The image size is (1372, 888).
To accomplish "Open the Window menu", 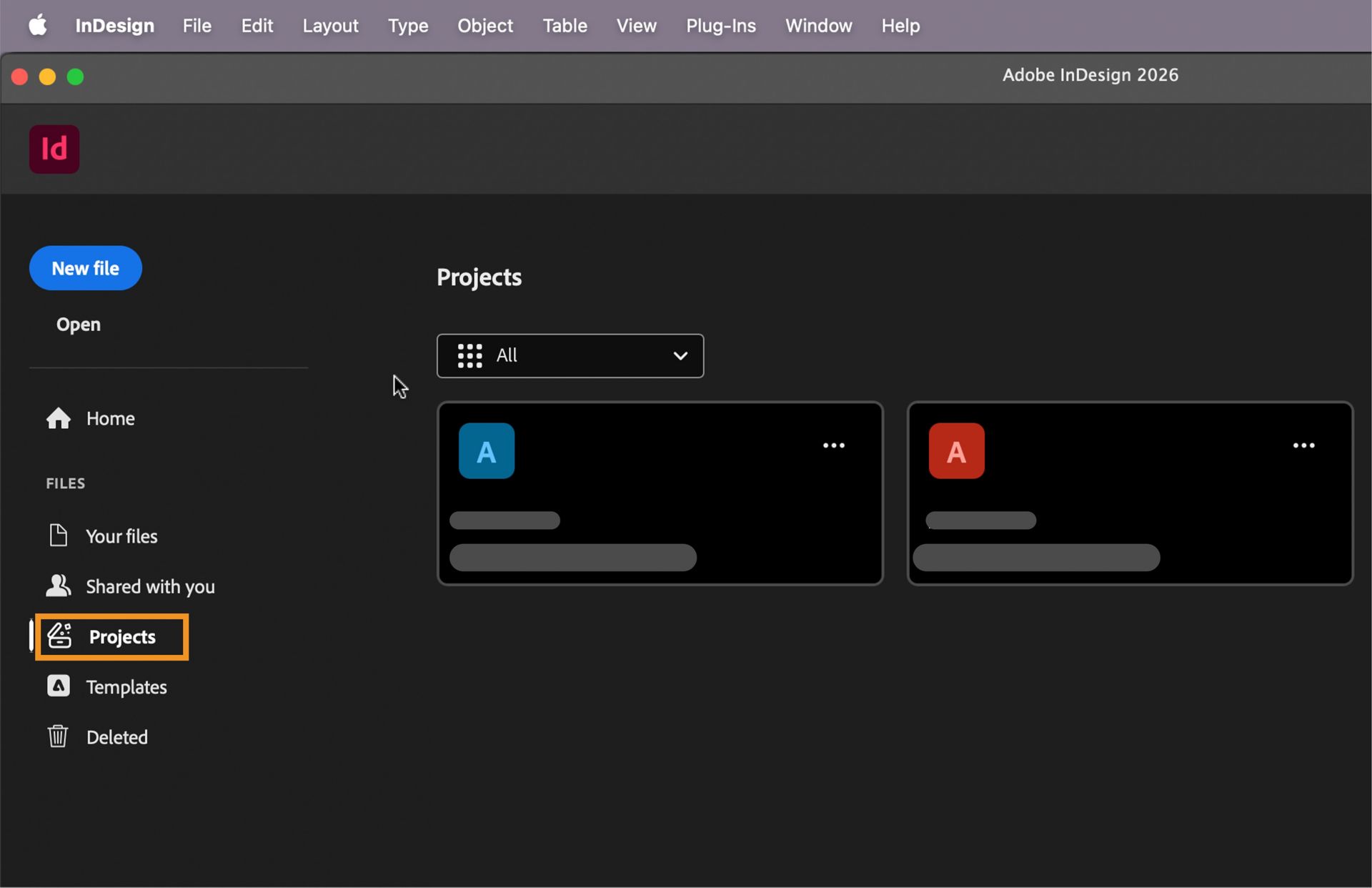I will pos(819,25).
